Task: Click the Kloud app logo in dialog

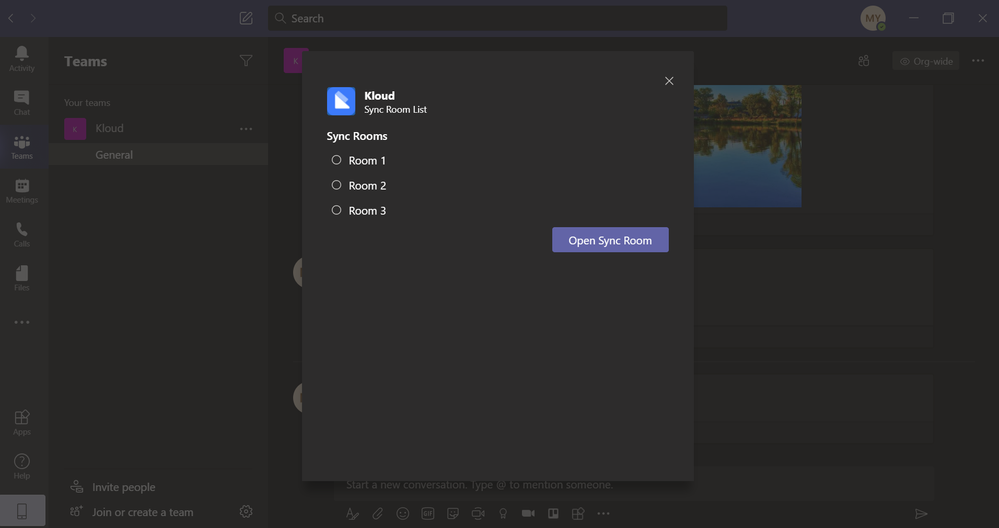Action: click(341, 101)
